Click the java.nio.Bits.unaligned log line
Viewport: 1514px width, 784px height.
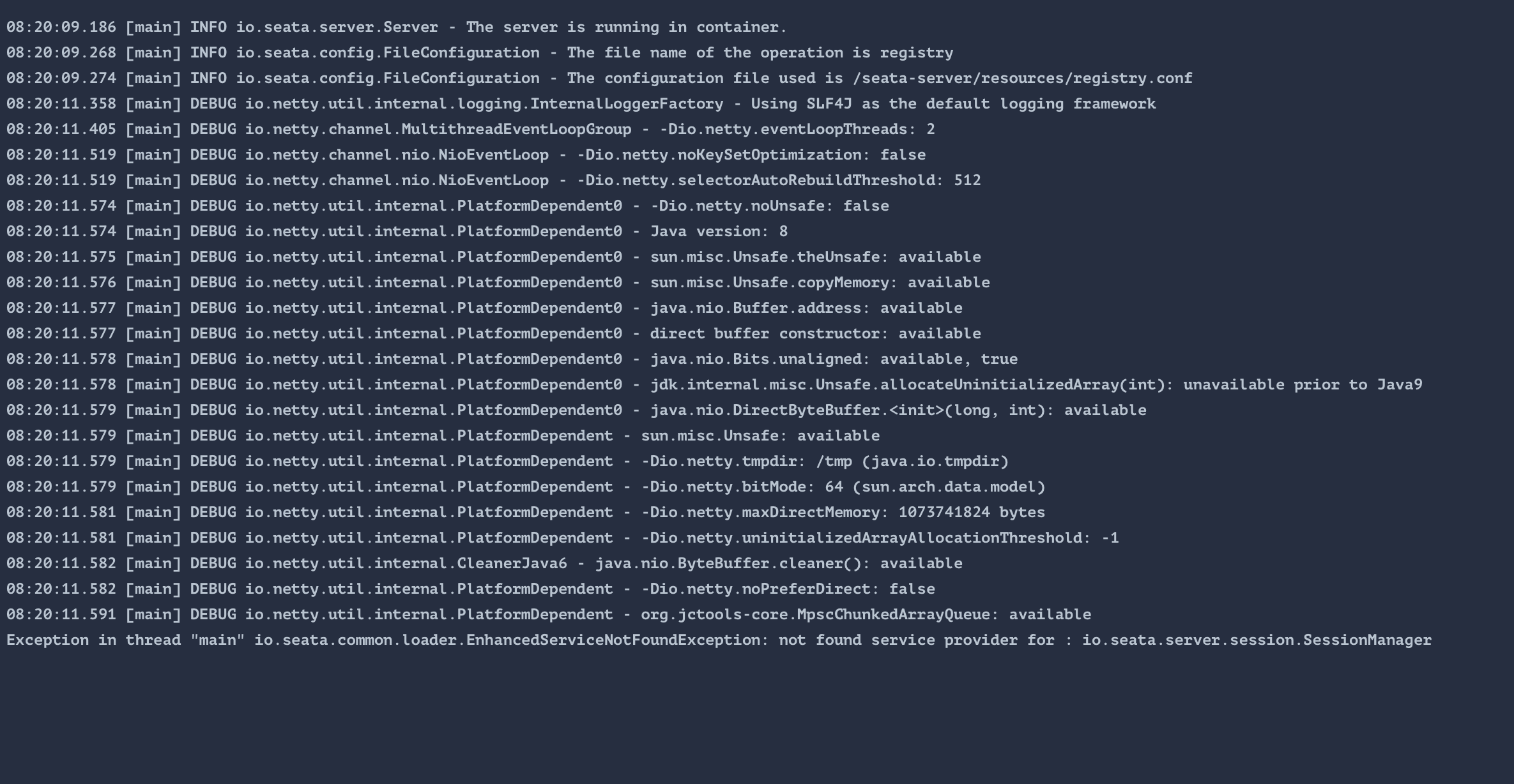point(512,359)
